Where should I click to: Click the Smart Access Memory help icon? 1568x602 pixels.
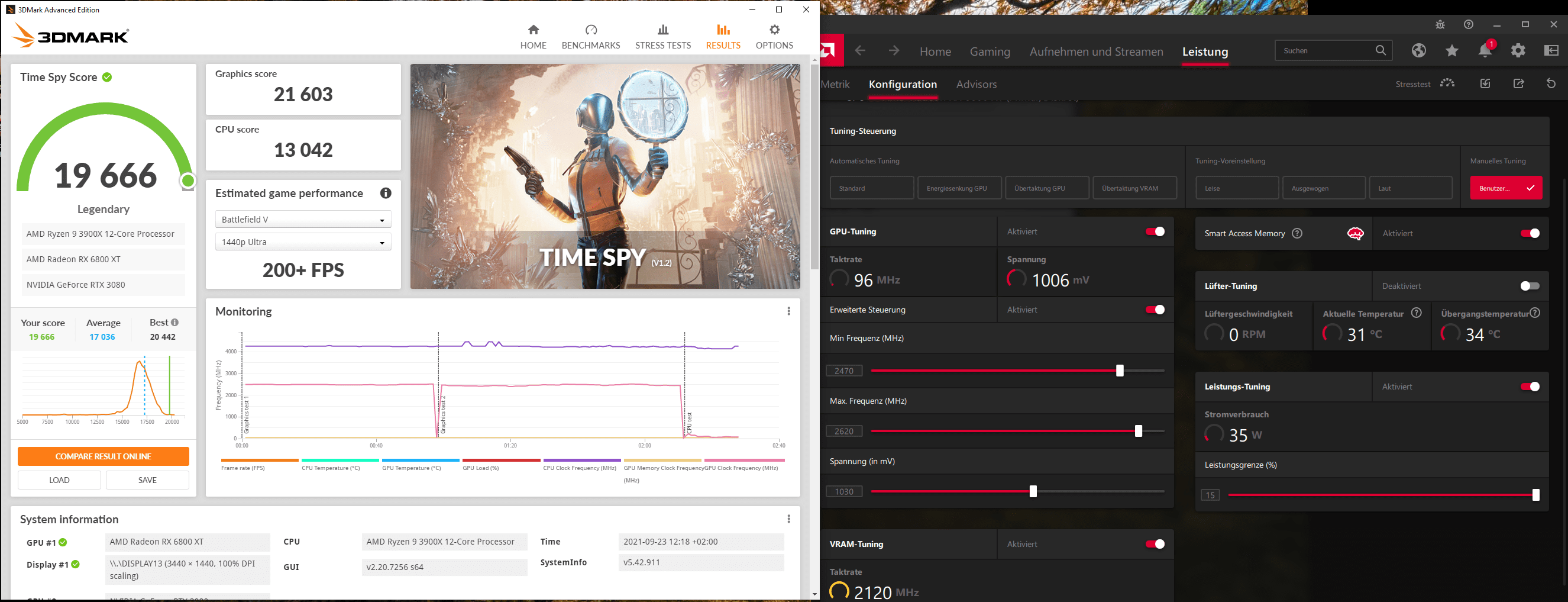point(1297,233)
